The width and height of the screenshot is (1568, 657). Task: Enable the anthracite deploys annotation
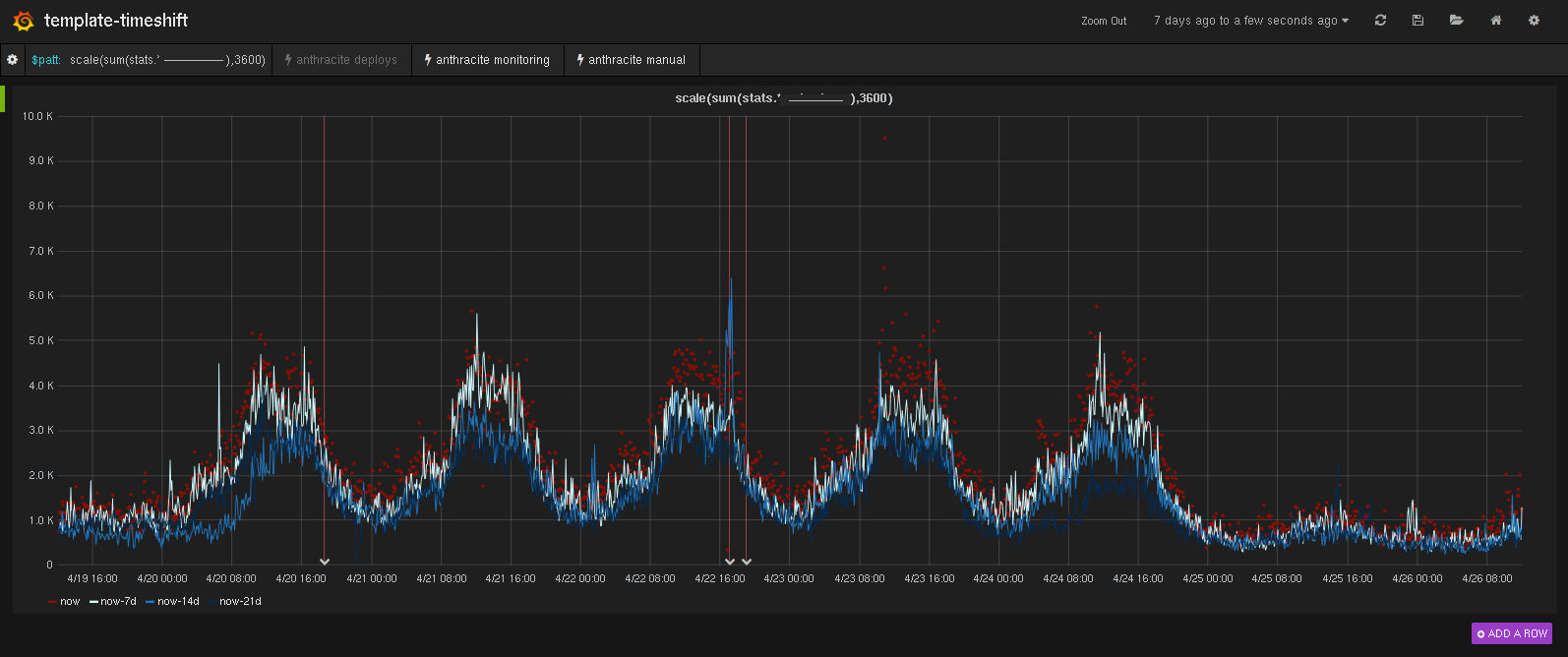coord(341,60)
